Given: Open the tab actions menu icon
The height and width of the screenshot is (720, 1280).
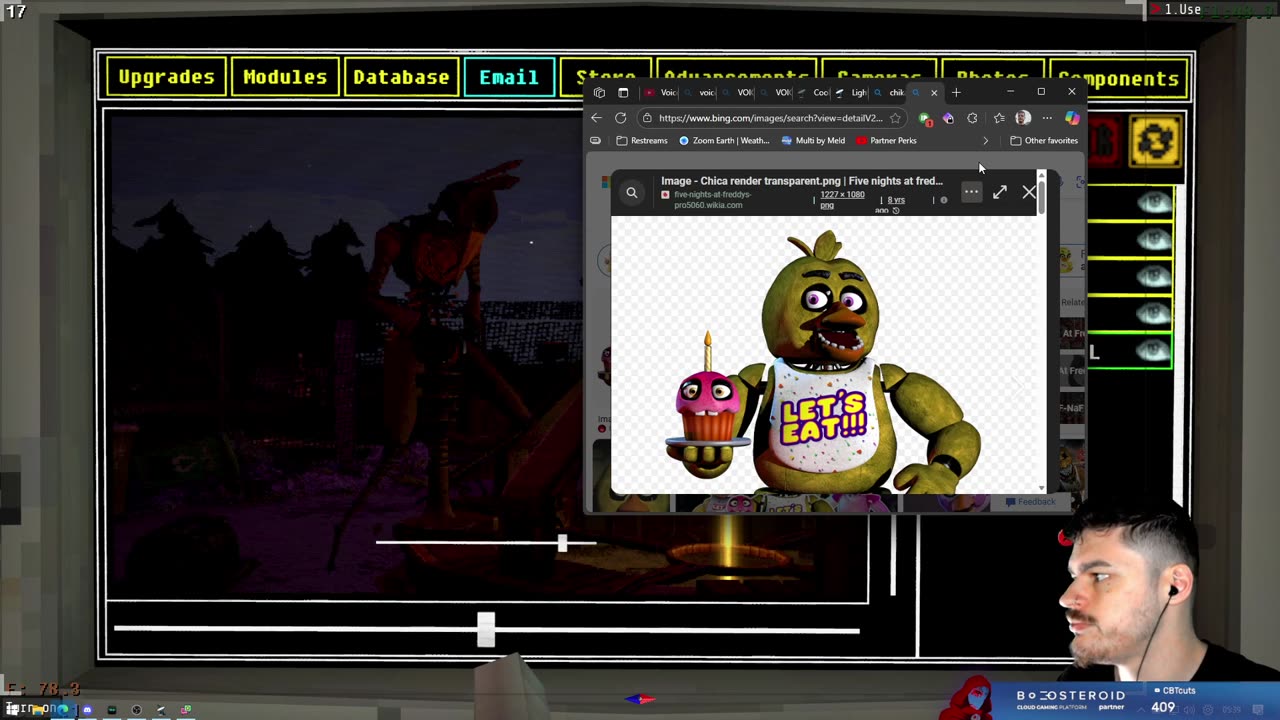Looking at the screenshot, I should [x=623, y=93].
